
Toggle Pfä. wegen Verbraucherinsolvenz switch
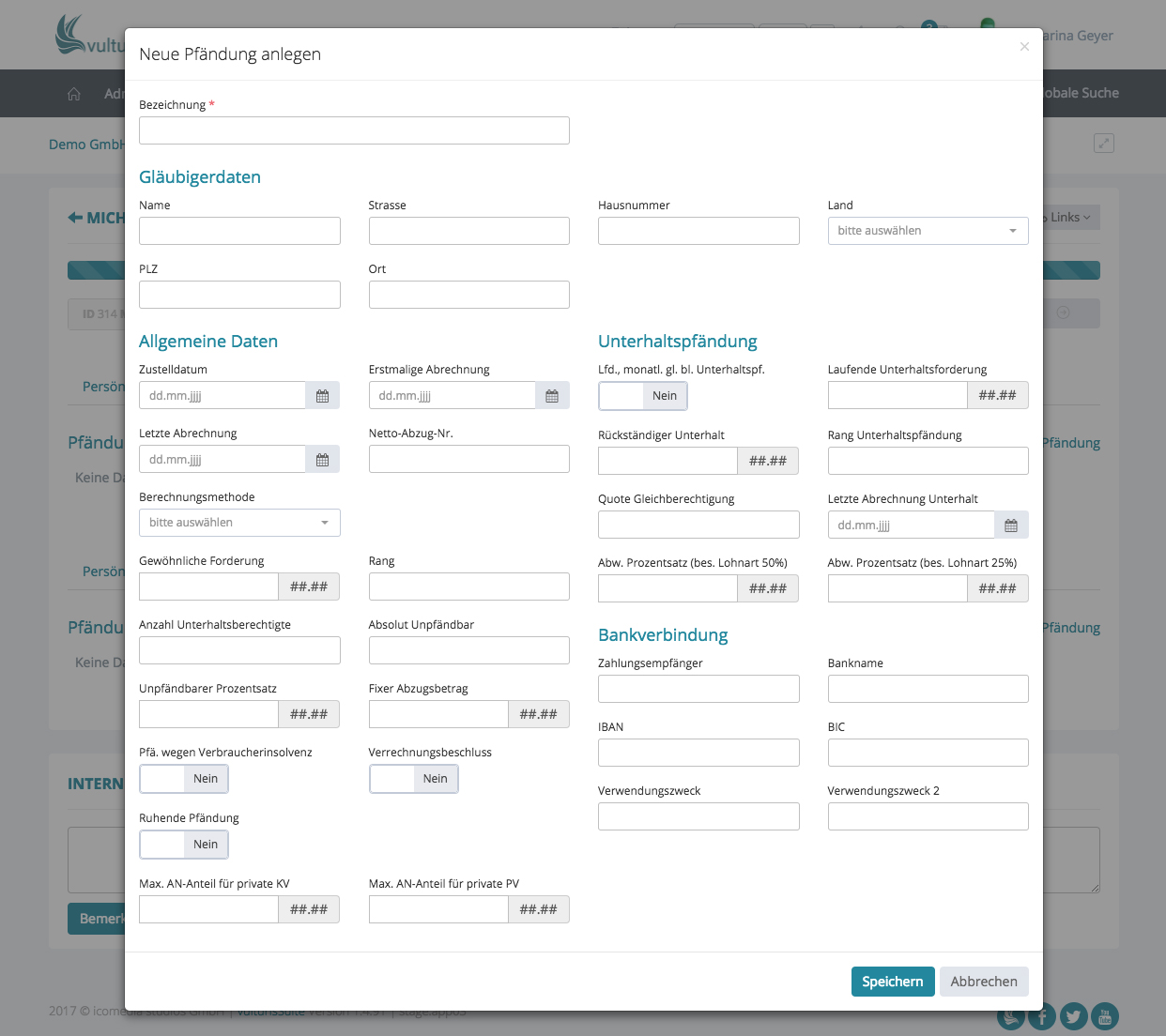click(x=184, y=779)
